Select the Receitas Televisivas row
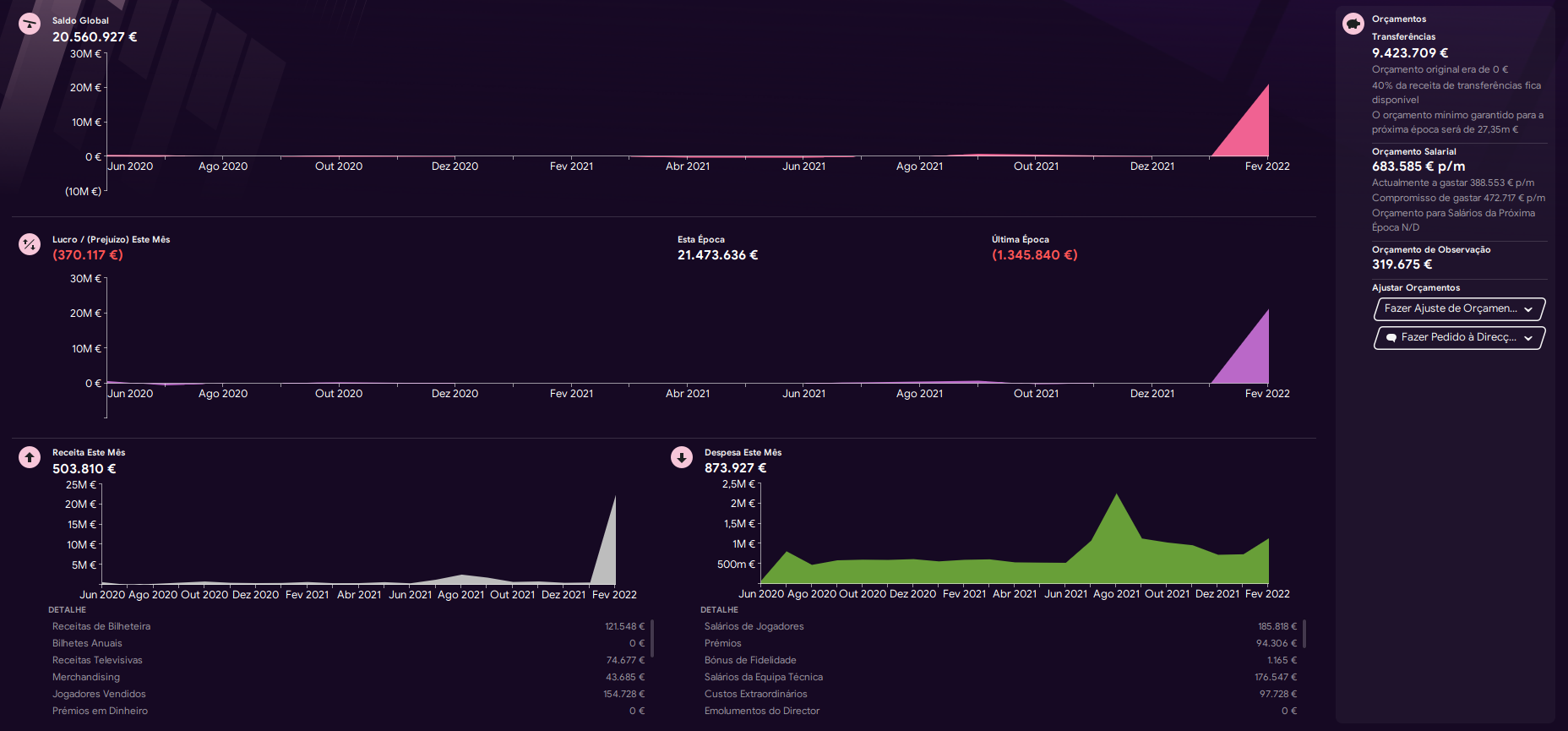The height and width of the screenshot is (731, 1568). tap(348, 660)
